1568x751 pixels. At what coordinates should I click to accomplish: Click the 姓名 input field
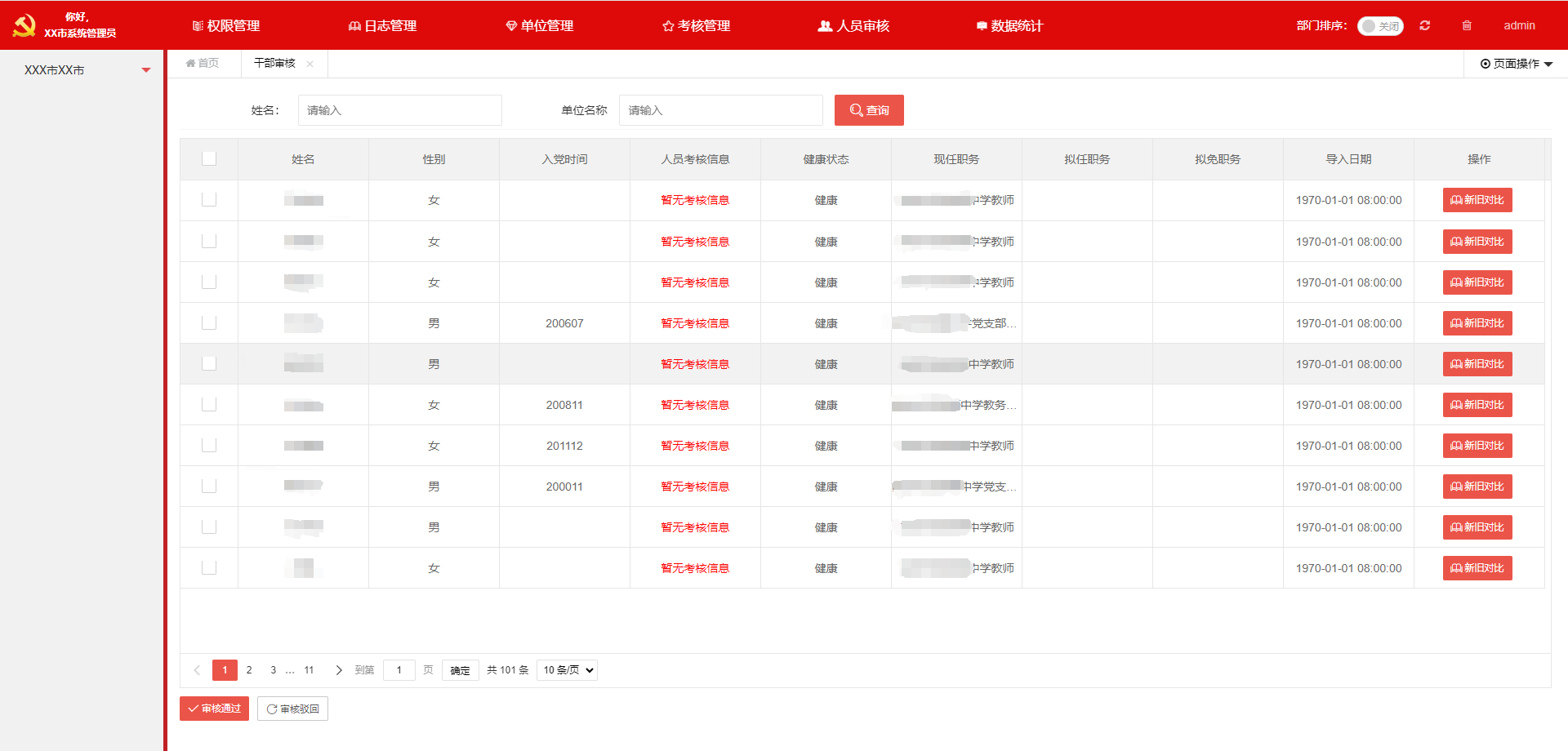tap(399, 110)
